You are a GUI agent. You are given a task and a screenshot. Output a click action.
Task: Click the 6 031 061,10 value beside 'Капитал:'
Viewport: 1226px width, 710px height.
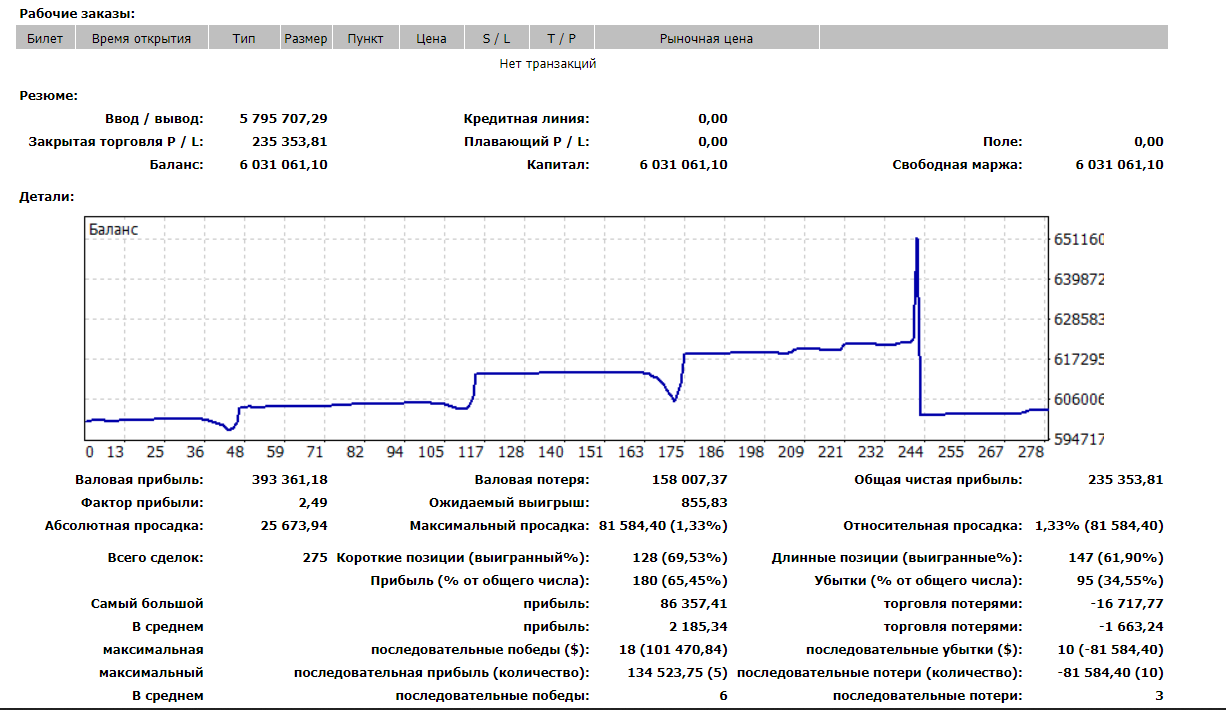(684, 165)
